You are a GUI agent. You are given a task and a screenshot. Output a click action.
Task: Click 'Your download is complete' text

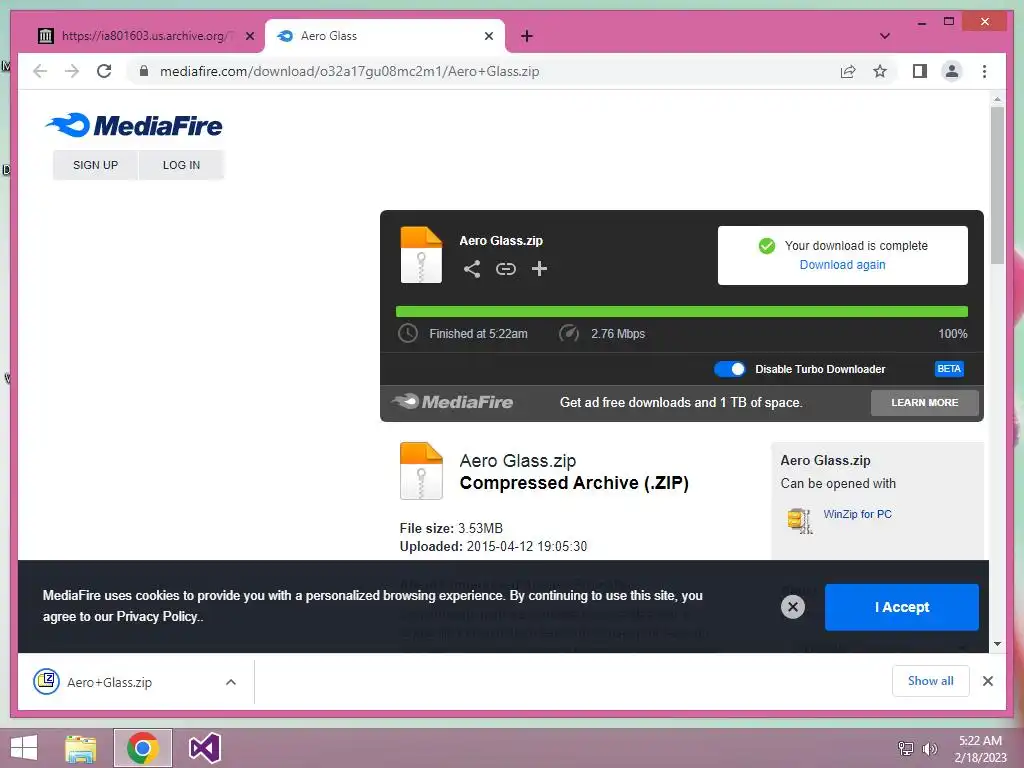tap(856, 246)
